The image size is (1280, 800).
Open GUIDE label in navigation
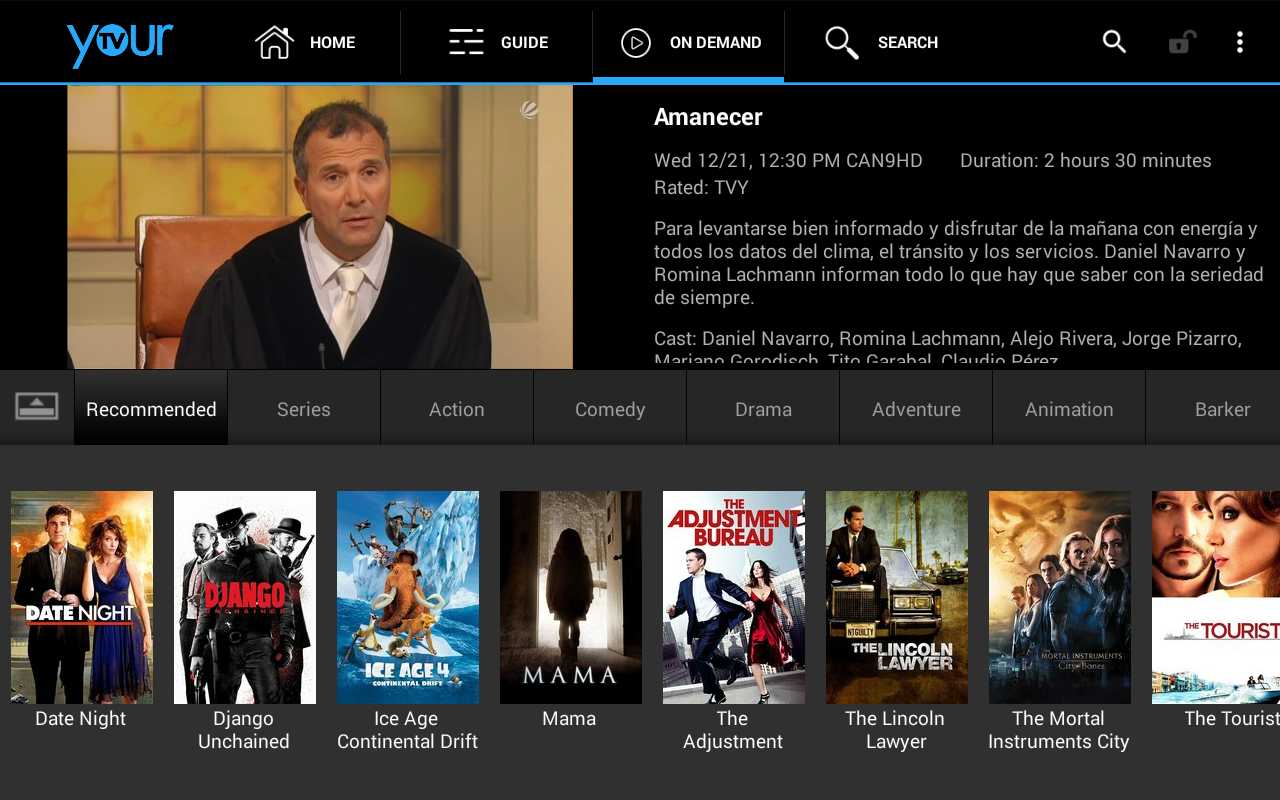pyautogui.click(x=525, y=43)
